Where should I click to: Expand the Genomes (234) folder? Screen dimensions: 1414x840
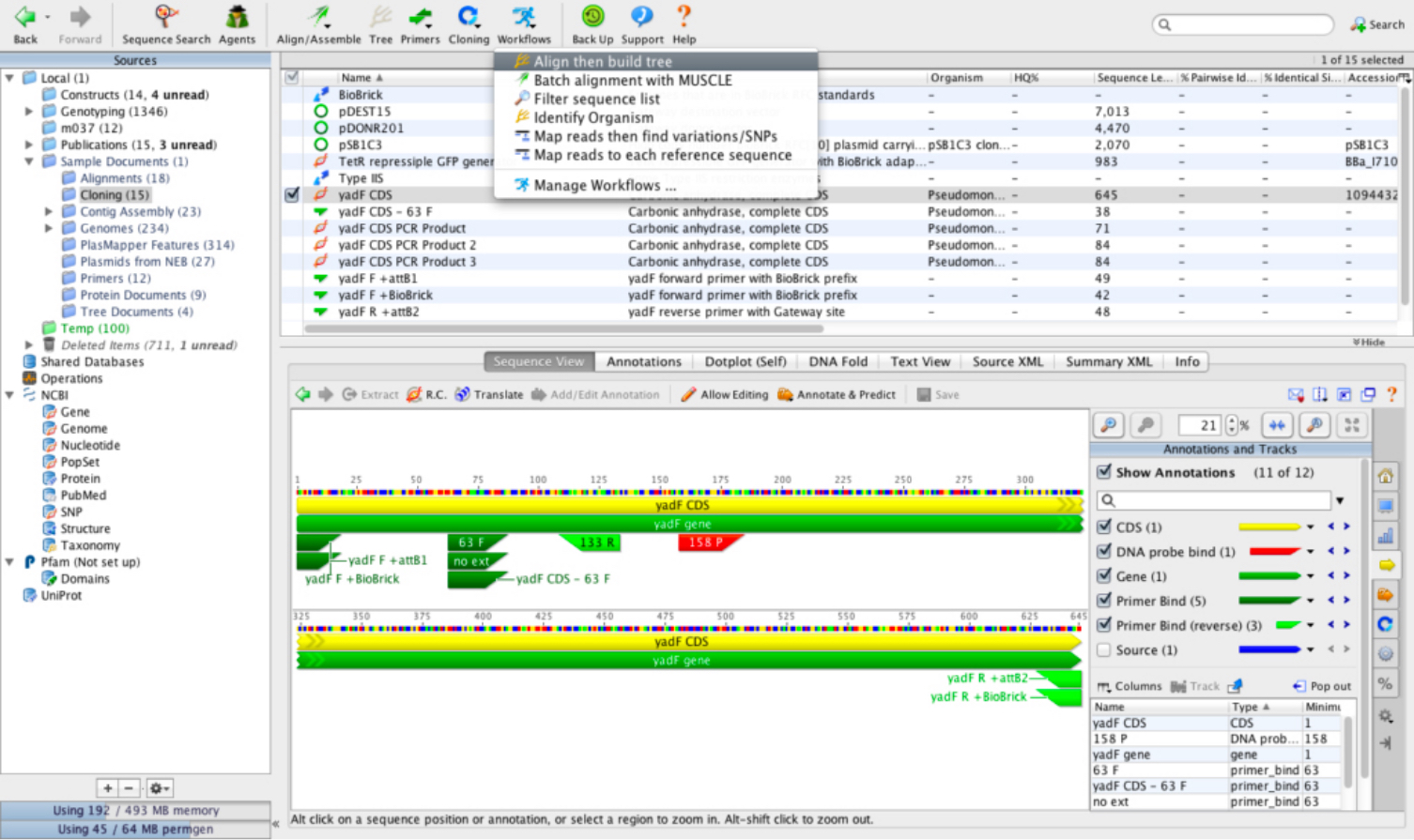click(x=49, y=228)
